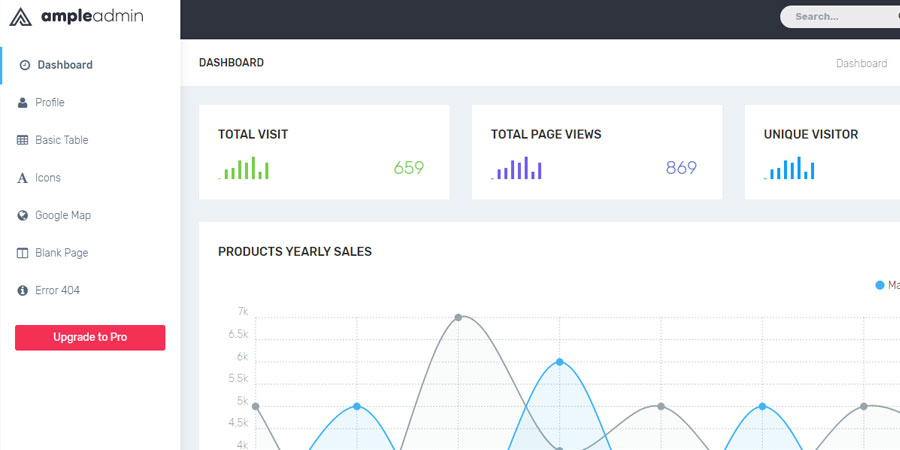Click the green Total Visit bar sparkline
This screenshot has width=900, height=450.
[x=244, y=168]
